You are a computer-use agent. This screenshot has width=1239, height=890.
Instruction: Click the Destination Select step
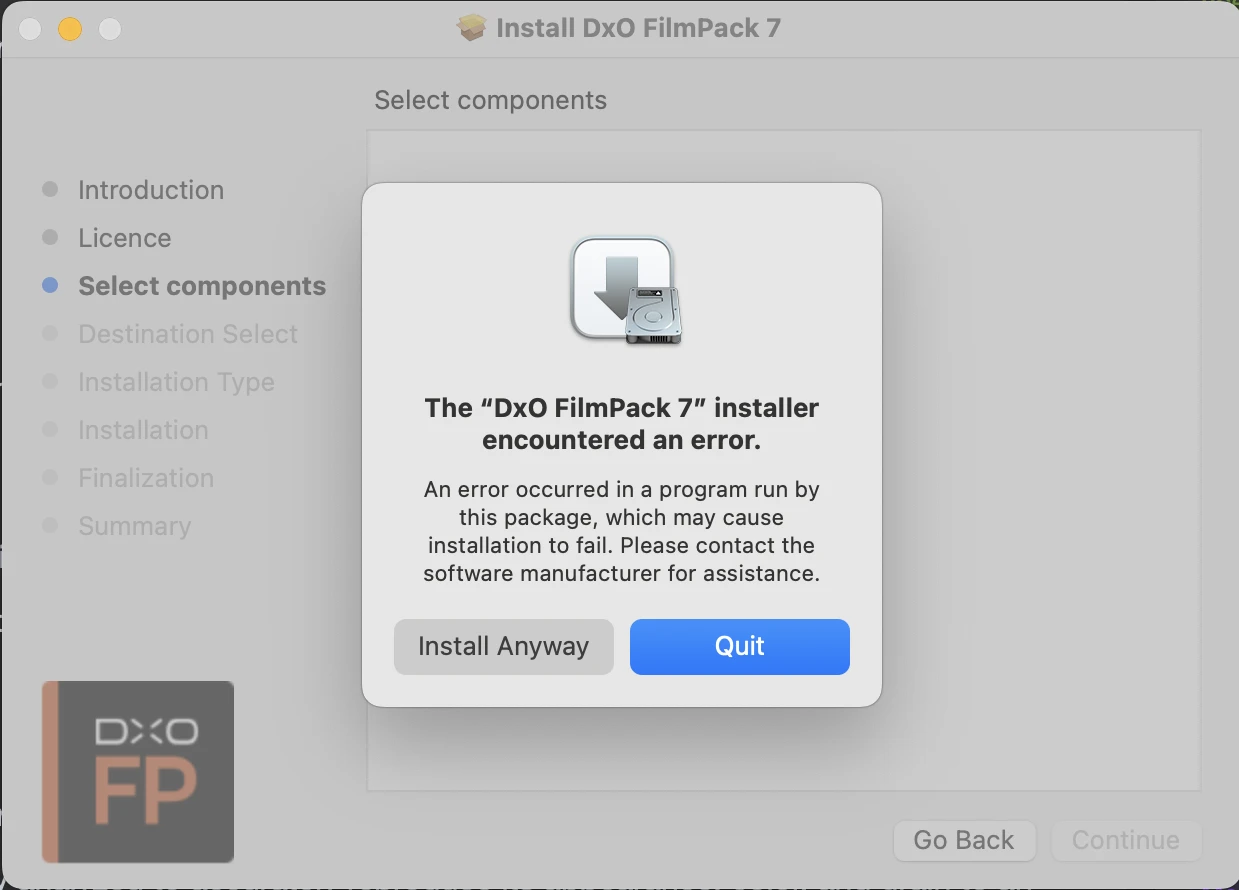pos(188,334)
